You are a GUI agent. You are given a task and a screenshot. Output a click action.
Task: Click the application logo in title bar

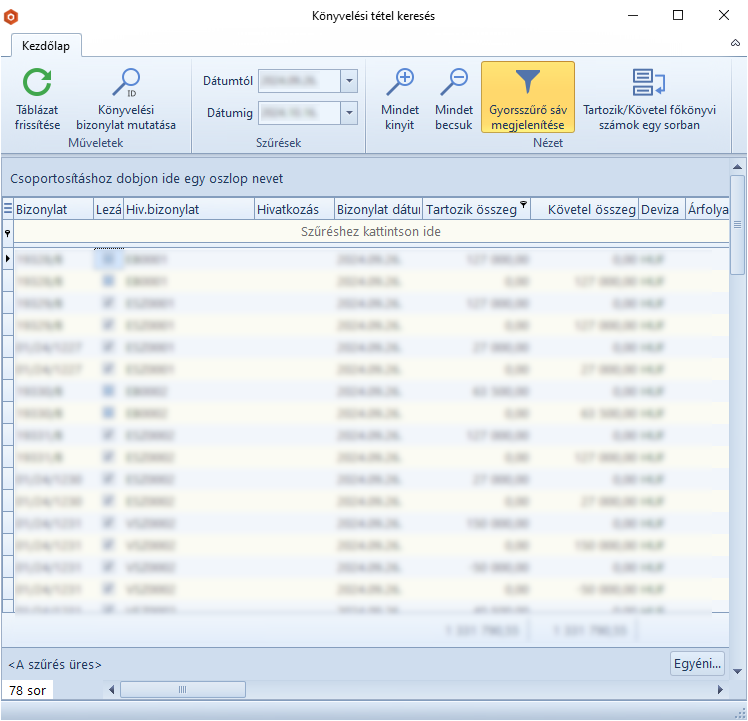(12, 16)
